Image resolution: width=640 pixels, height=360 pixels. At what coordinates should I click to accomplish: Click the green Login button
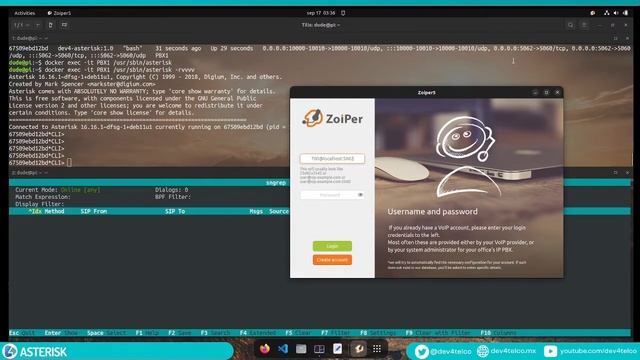coord(332,246)
